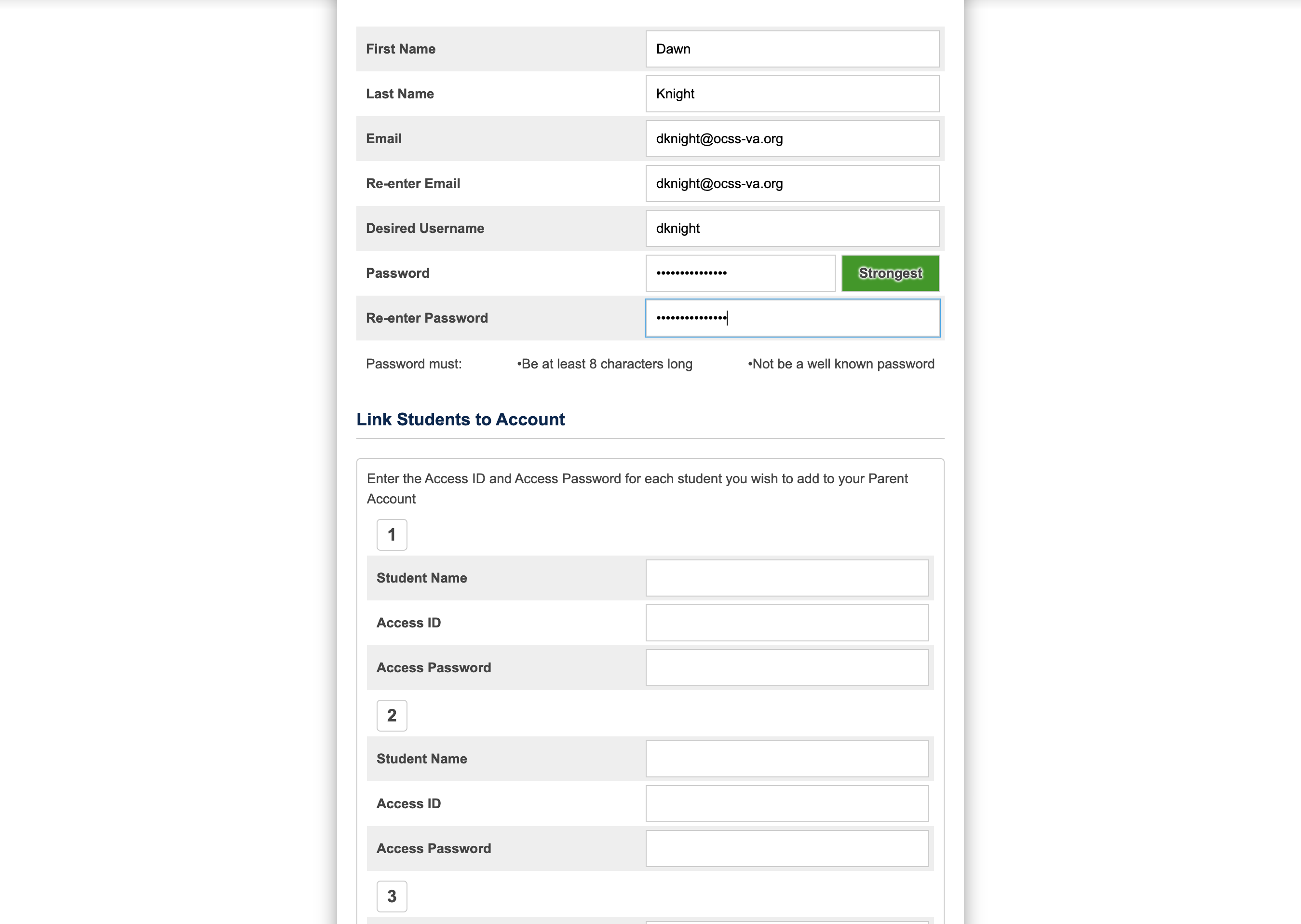Click the green Strongest password strength indicator
This screenshot has width=1301, height=924.
[x=890, y=273]
